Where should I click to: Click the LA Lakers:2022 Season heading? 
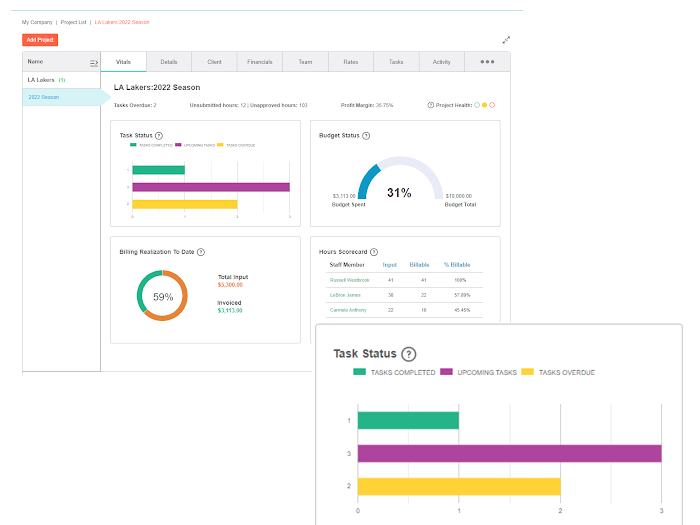click(157, 88)
